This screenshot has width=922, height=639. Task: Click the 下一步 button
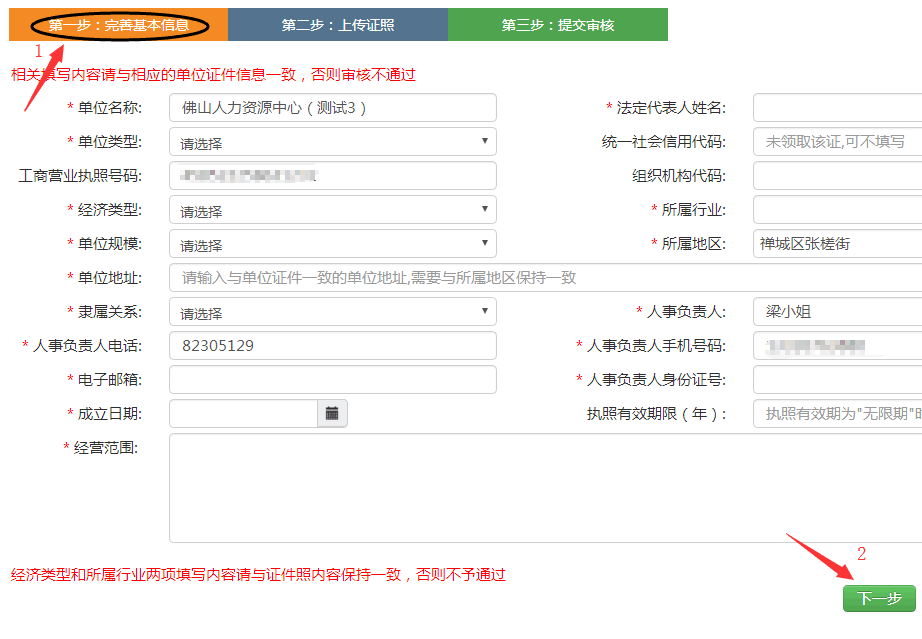879,598
